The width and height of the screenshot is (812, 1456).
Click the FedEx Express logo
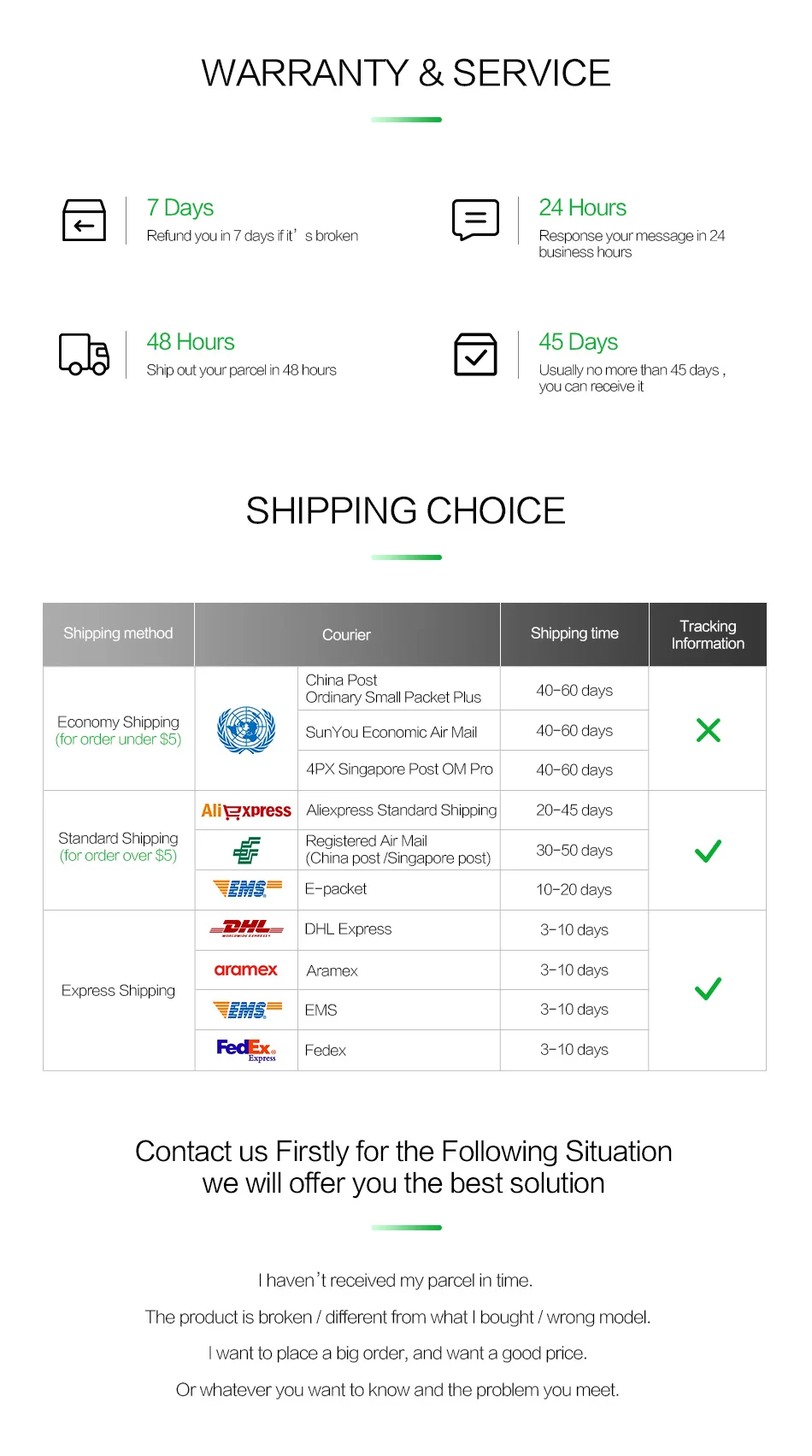click(246, 1050)
